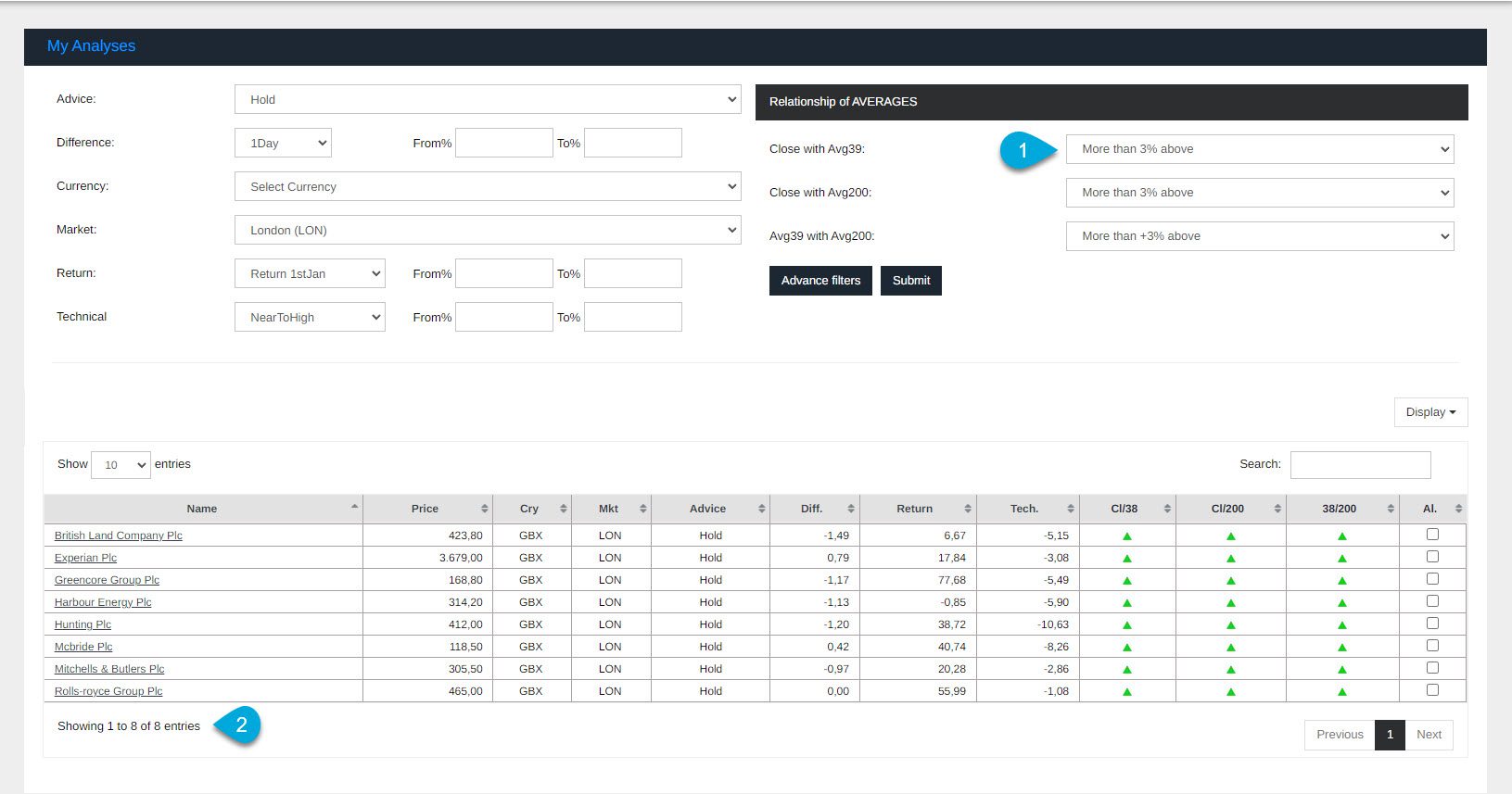Open the Close with Avg39 dropdown
1512x794 pixels.
[x=1259, y=149]
